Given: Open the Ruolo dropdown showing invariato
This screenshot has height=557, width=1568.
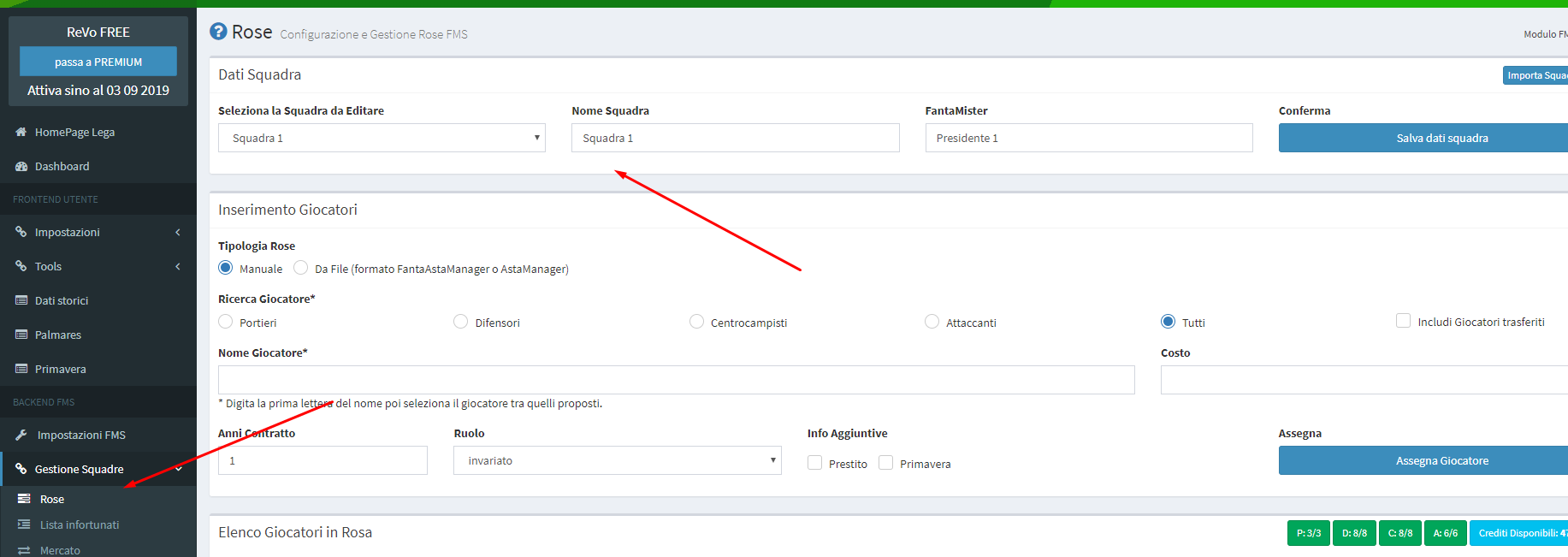Looking at the screenshot, I should (617, 460).
